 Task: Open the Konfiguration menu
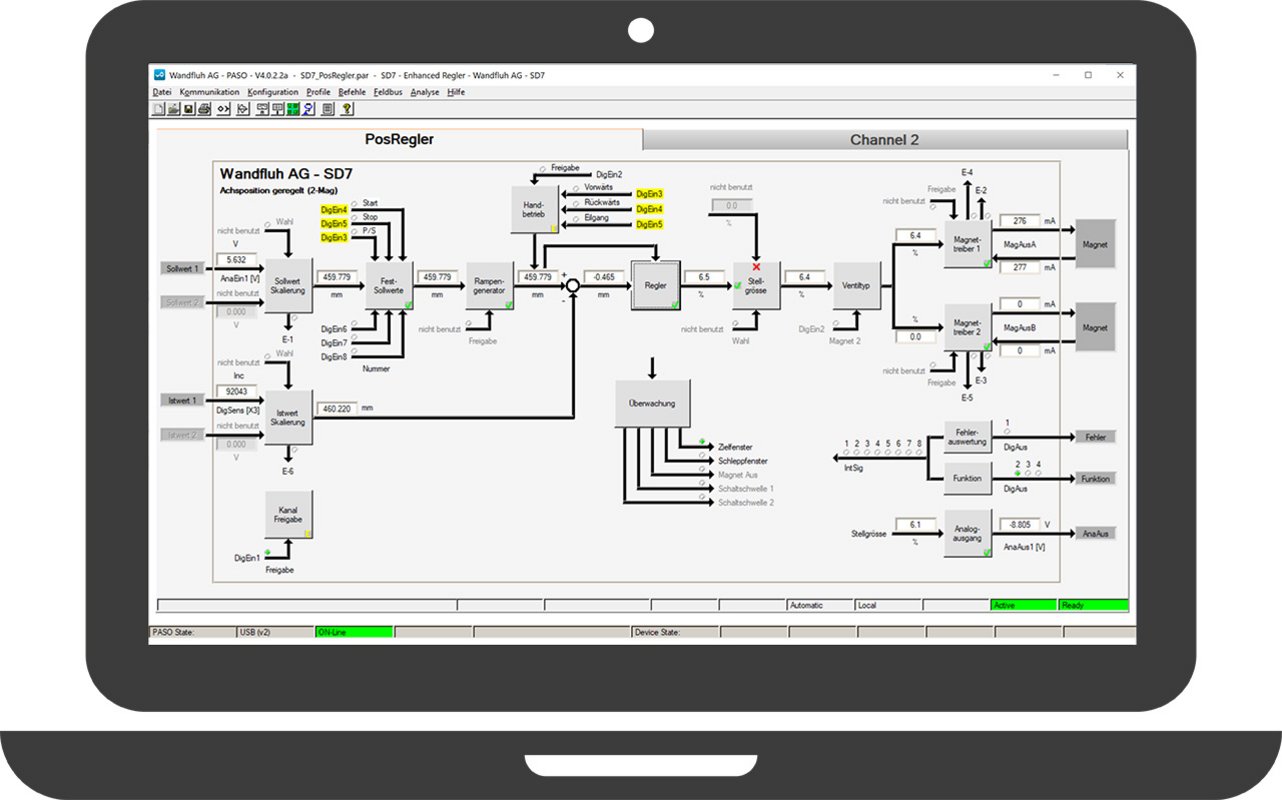point(273,92)
